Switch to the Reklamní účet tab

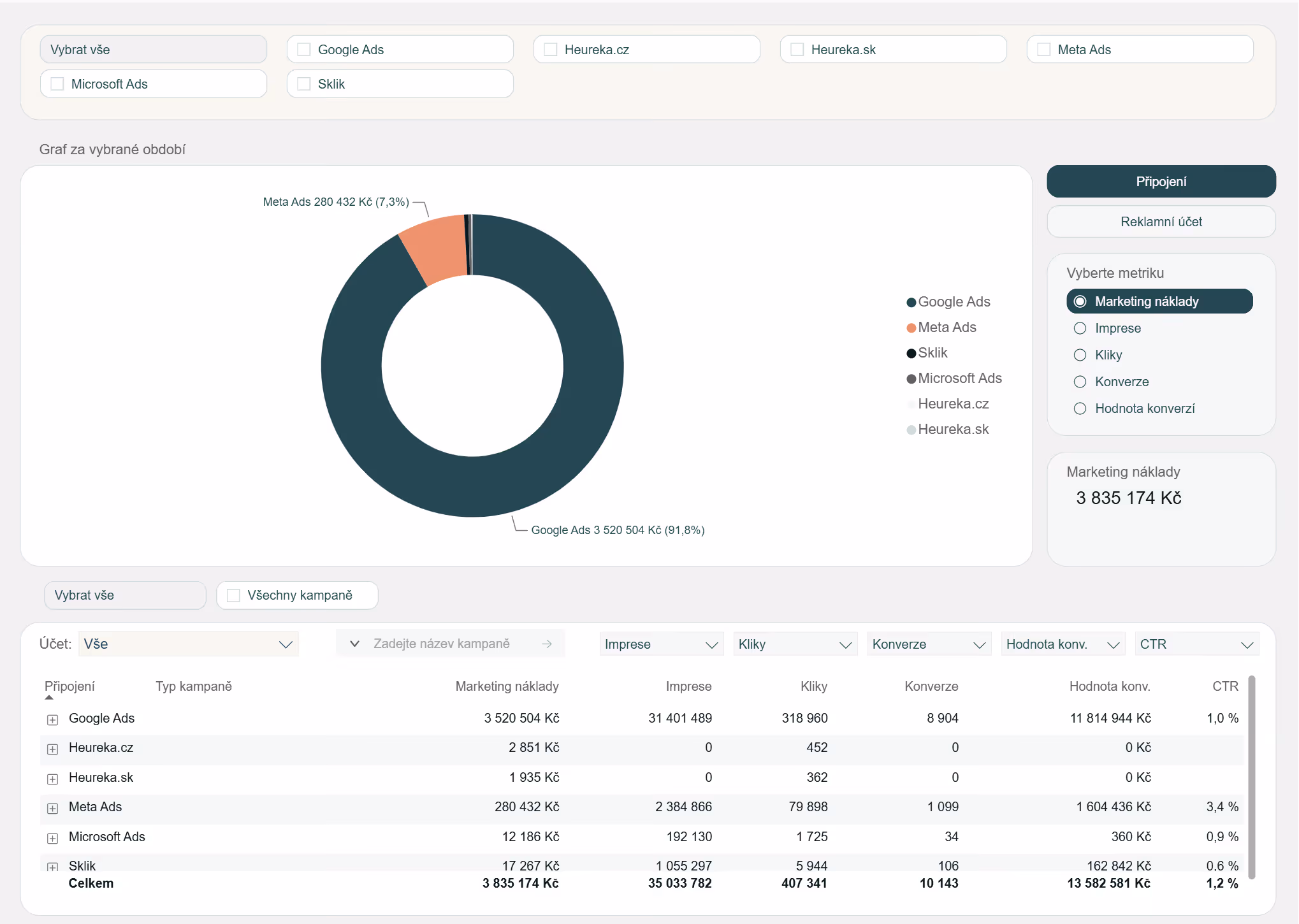click(1161, 222)
